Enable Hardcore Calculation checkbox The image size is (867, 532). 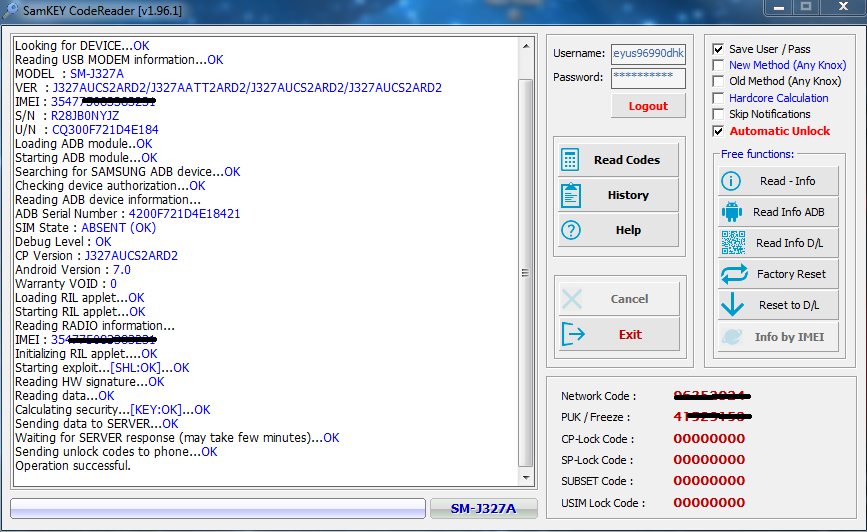[718, 98]
